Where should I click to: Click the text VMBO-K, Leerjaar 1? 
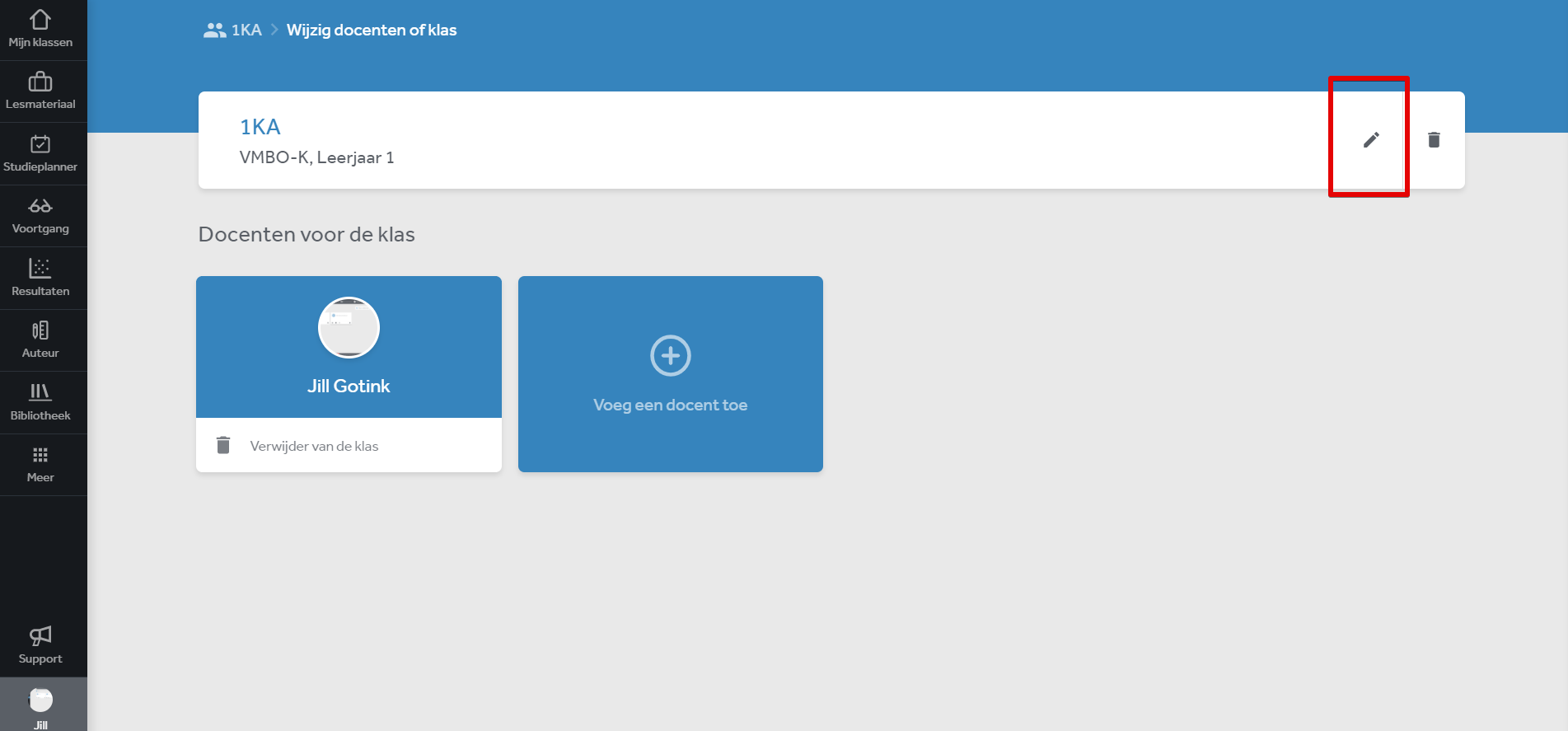[317, 157]
